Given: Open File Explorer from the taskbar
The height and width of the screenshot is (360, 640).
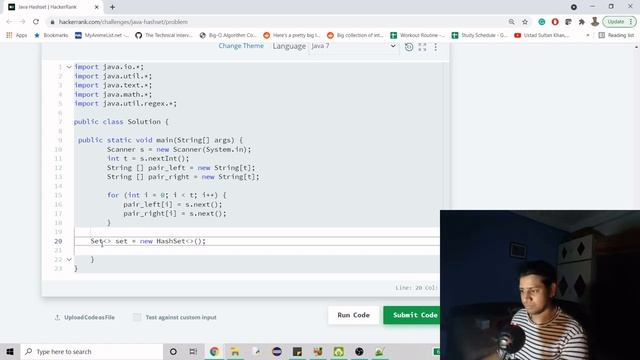Looking at the screenshot, I should [x=235, y=351].
